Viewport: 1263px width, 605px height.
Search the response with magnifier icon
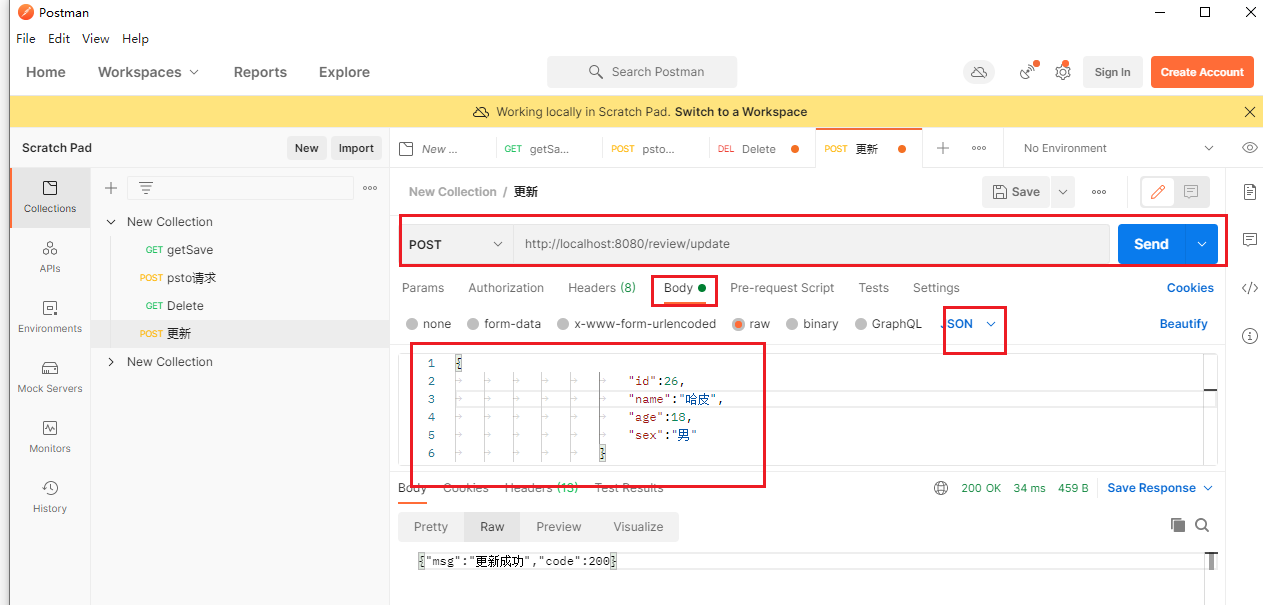[x=1202, y=525]
